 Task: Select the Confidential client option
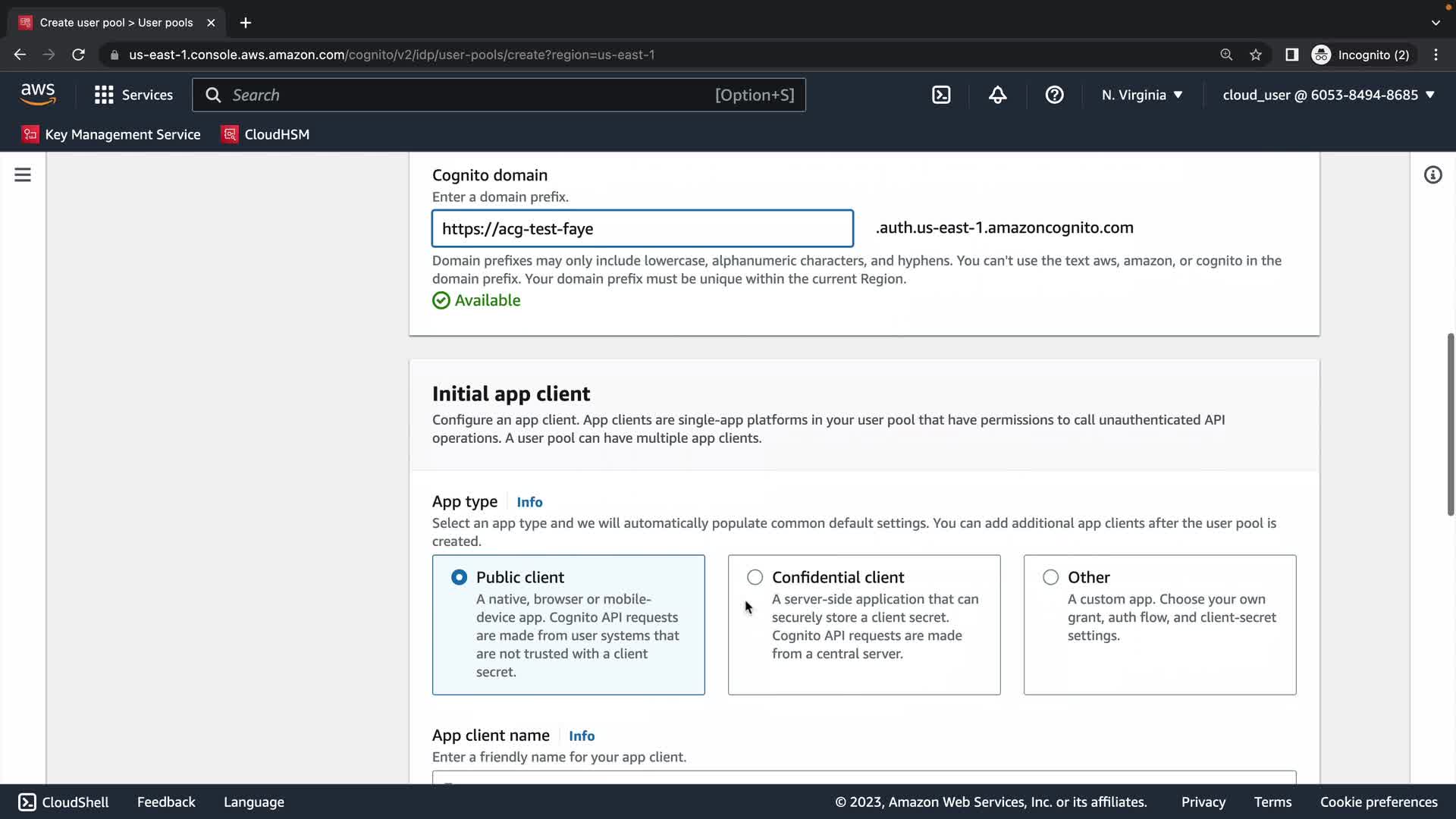(755, 577)
